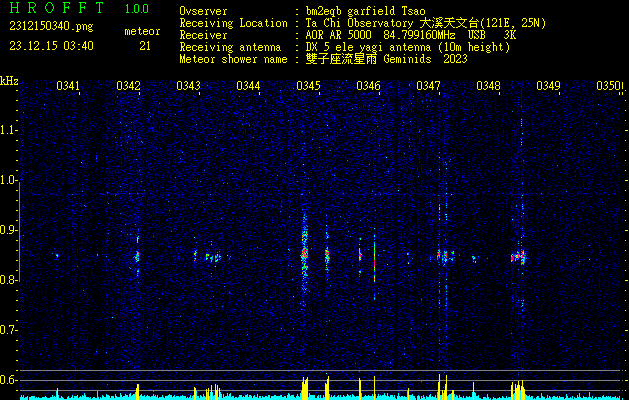Click the 0347 time marker

click(428, 87)
